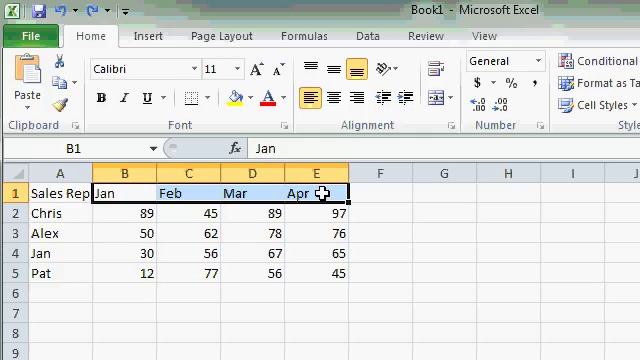Screen dimensions: 640x360
Task: Toggle Center horizontal alignment
Action: point(334,98)
